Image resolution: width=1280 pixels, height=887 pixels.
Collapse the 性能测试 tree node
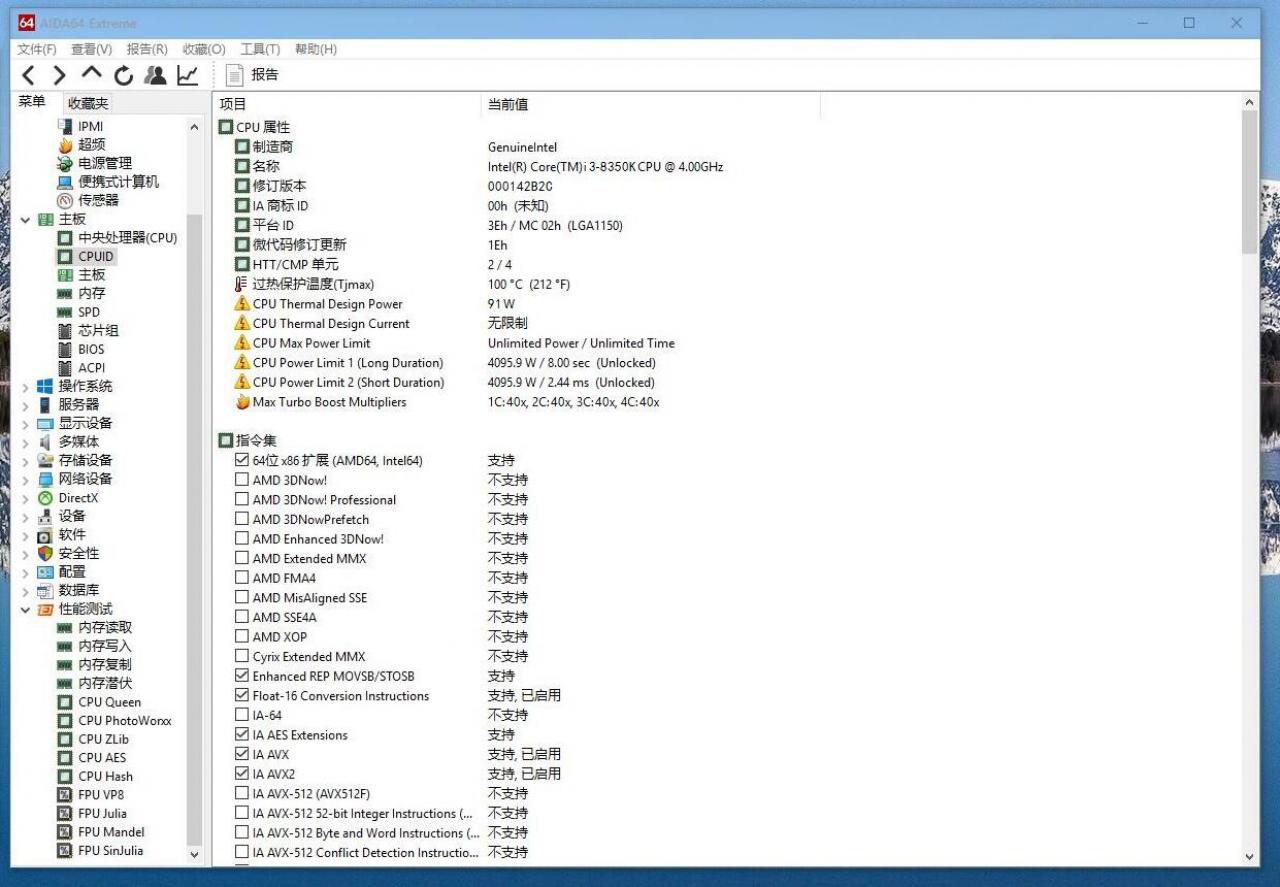pos(25,609)
